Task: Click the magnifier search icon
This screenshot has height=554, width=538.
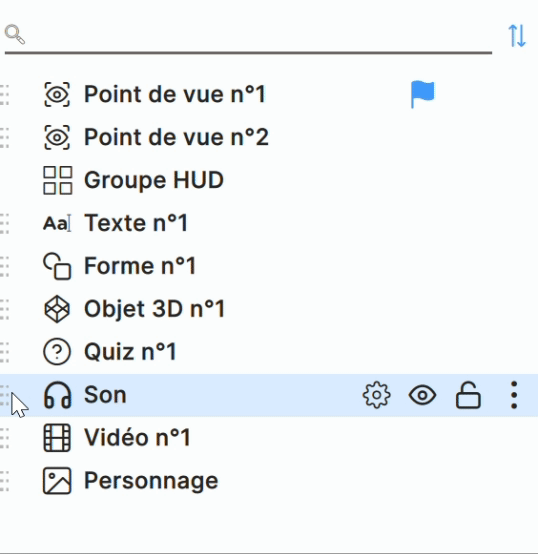Action: click(15, 34)
